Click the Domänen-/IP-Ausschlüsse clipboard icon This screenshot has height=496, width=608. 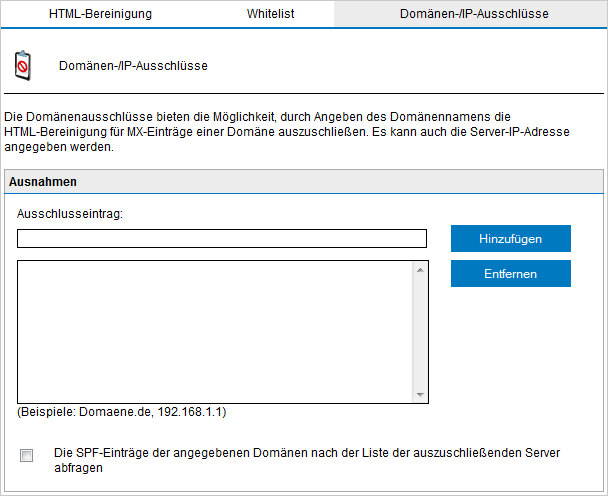tap(22, 65)
